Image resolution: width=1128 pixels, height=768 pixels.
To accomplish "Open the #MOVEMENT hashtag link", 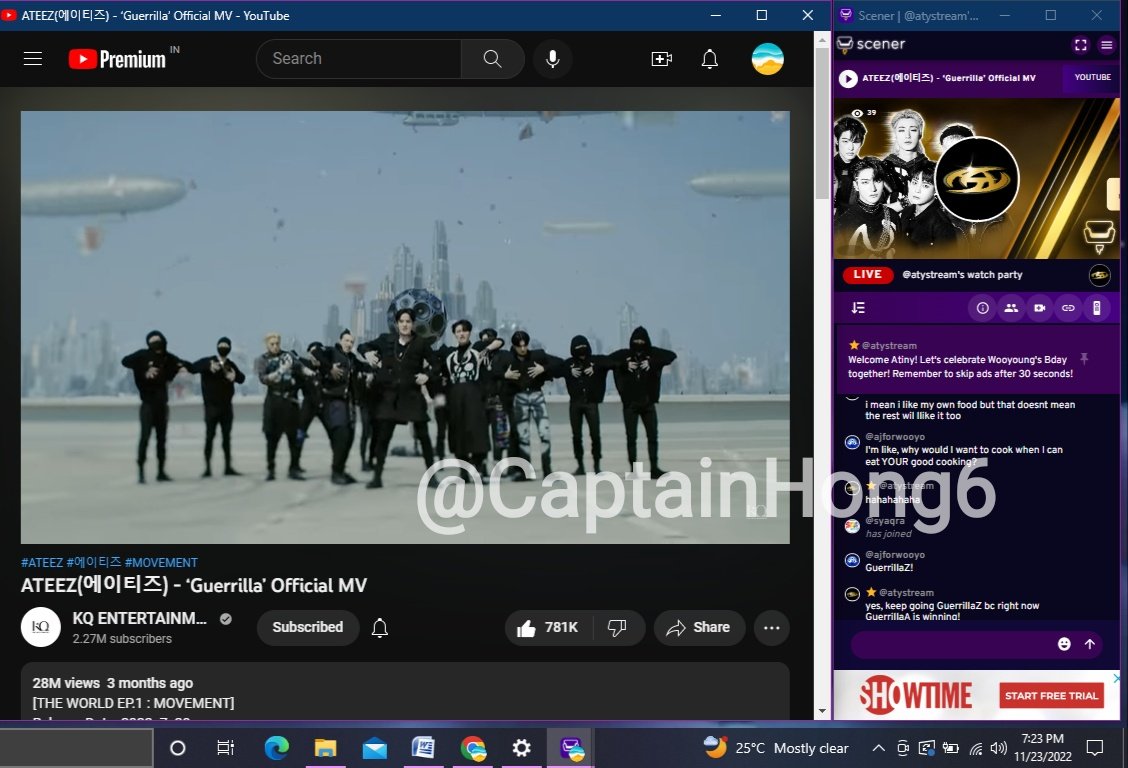I will click(161, 562).
